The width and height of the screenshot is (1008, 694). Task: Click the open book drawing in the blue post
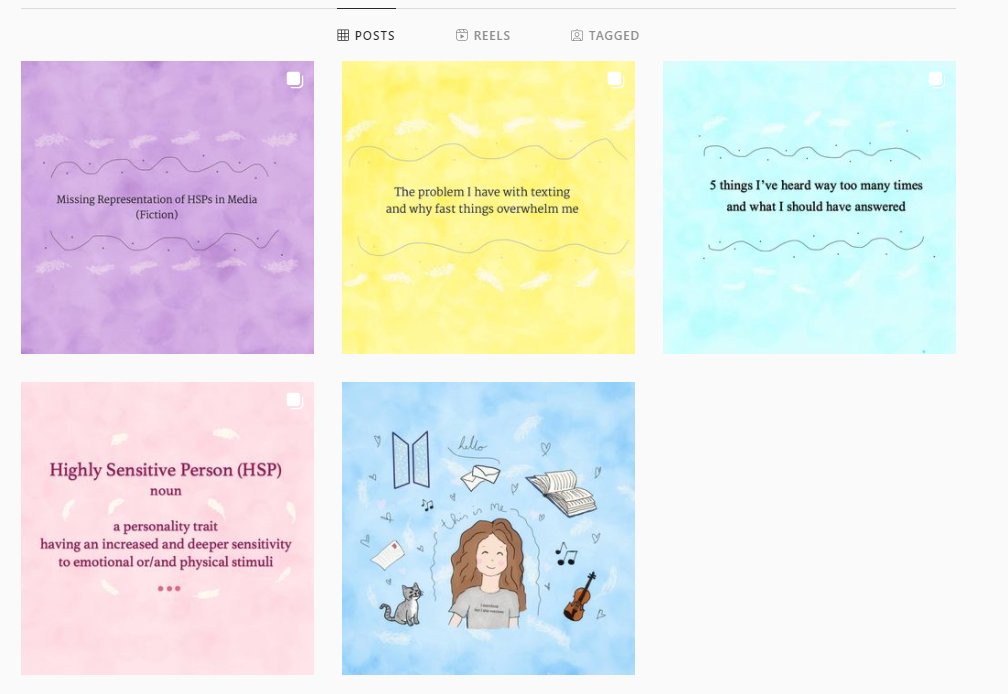point(562,492)
